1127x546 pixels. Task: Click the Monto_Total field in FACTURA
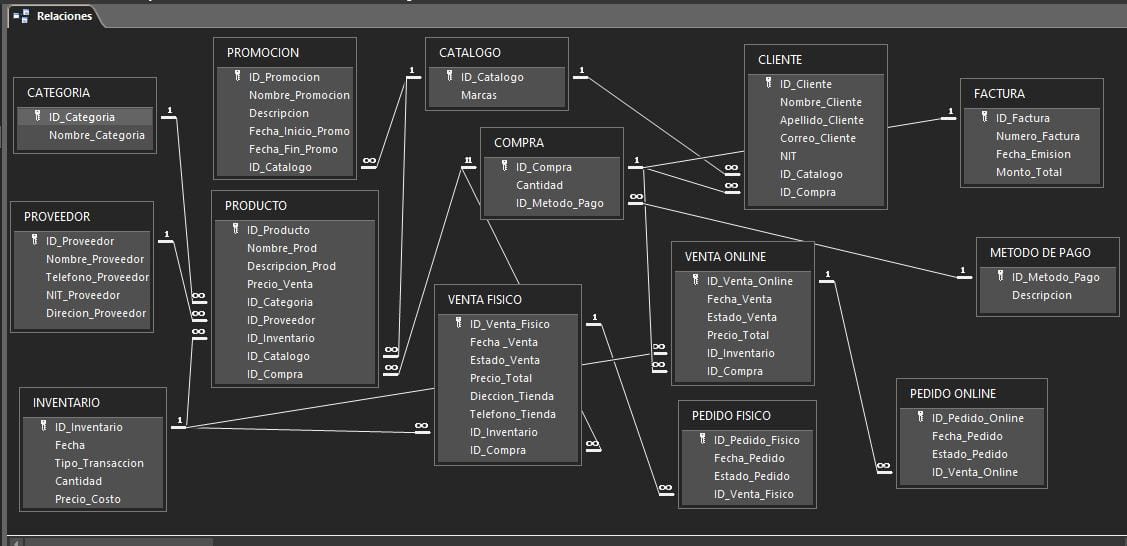click(x=1028, y=172)
